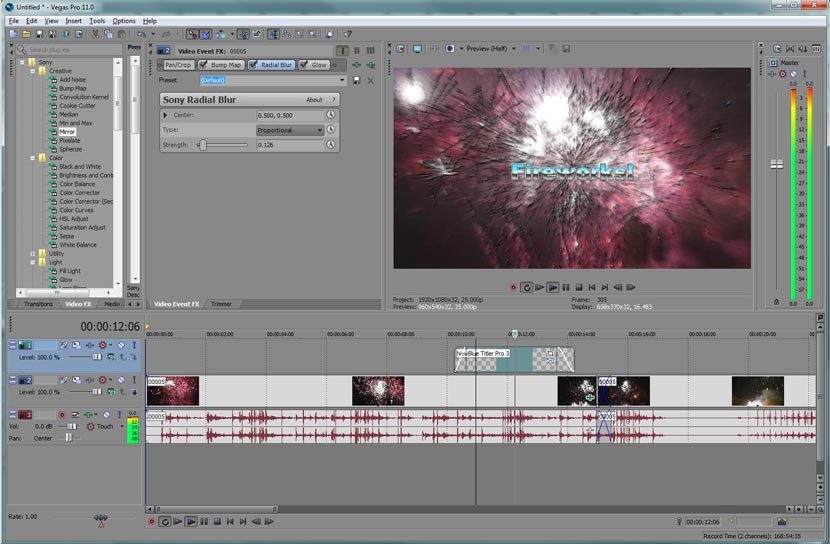Toggle Loop Playback under video preview
The height and width of the screenshot is (544, 830).
(x=526, y=287)
